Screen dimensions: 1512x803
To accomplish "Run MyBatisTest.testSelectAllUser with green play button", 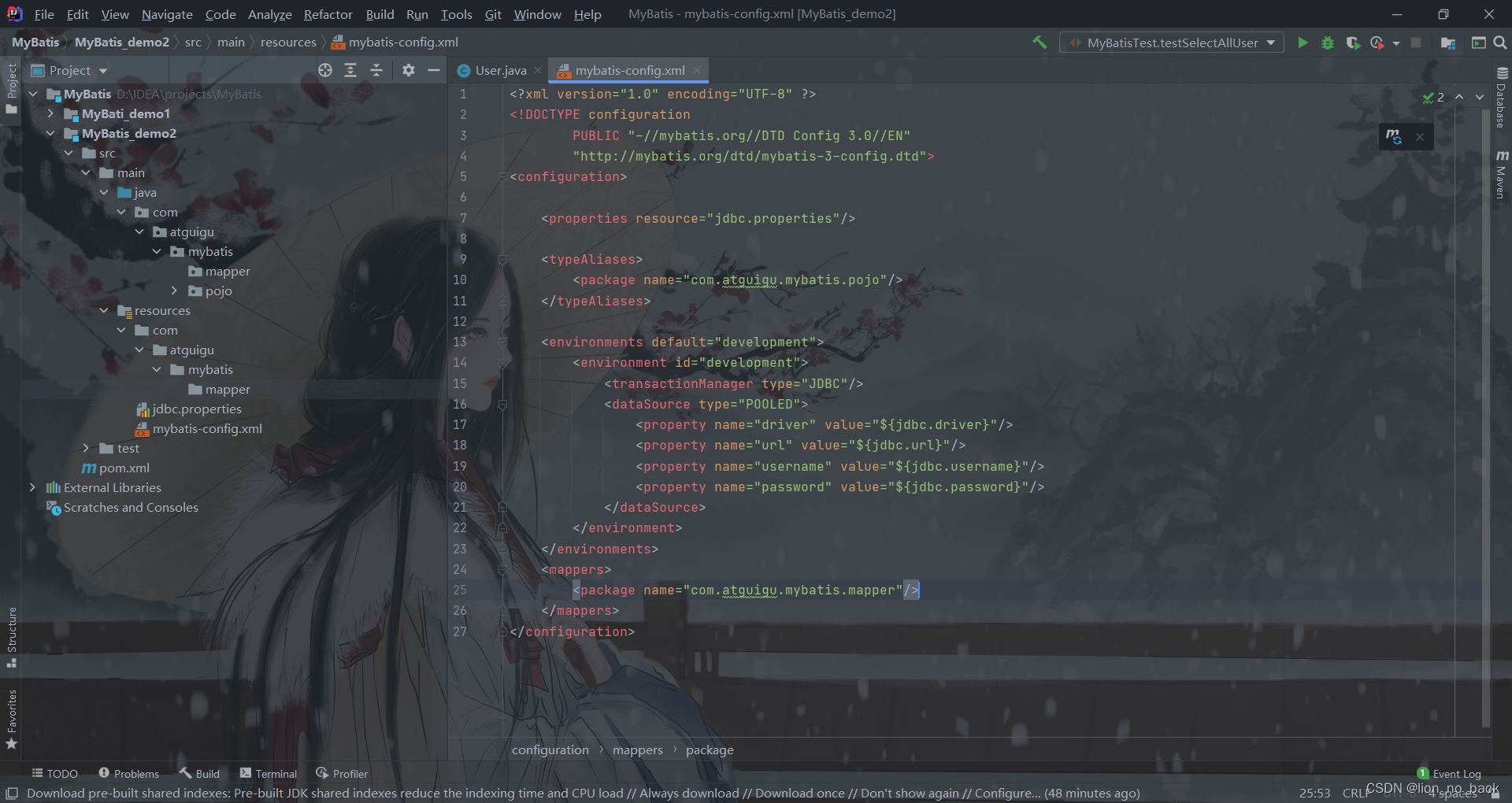I will (1303, 43).
